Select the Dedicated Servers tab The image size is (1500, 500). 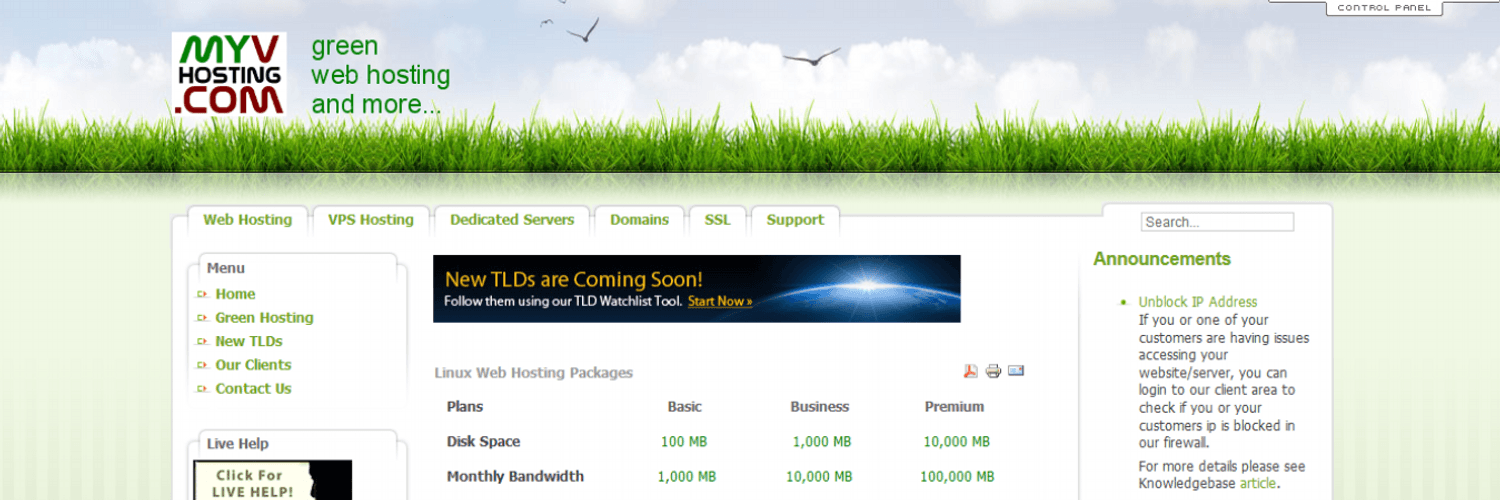pos(512,220)
